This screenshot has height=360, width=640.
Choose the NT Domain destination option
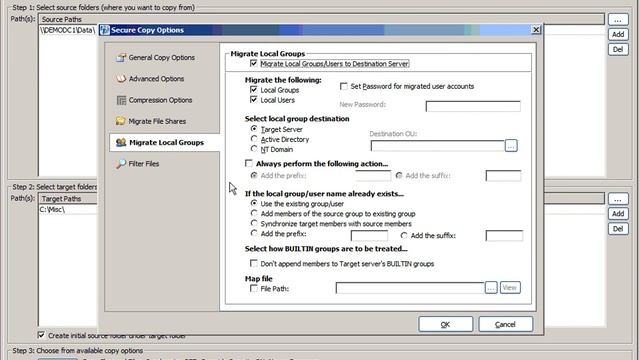[x=254, y=149]
